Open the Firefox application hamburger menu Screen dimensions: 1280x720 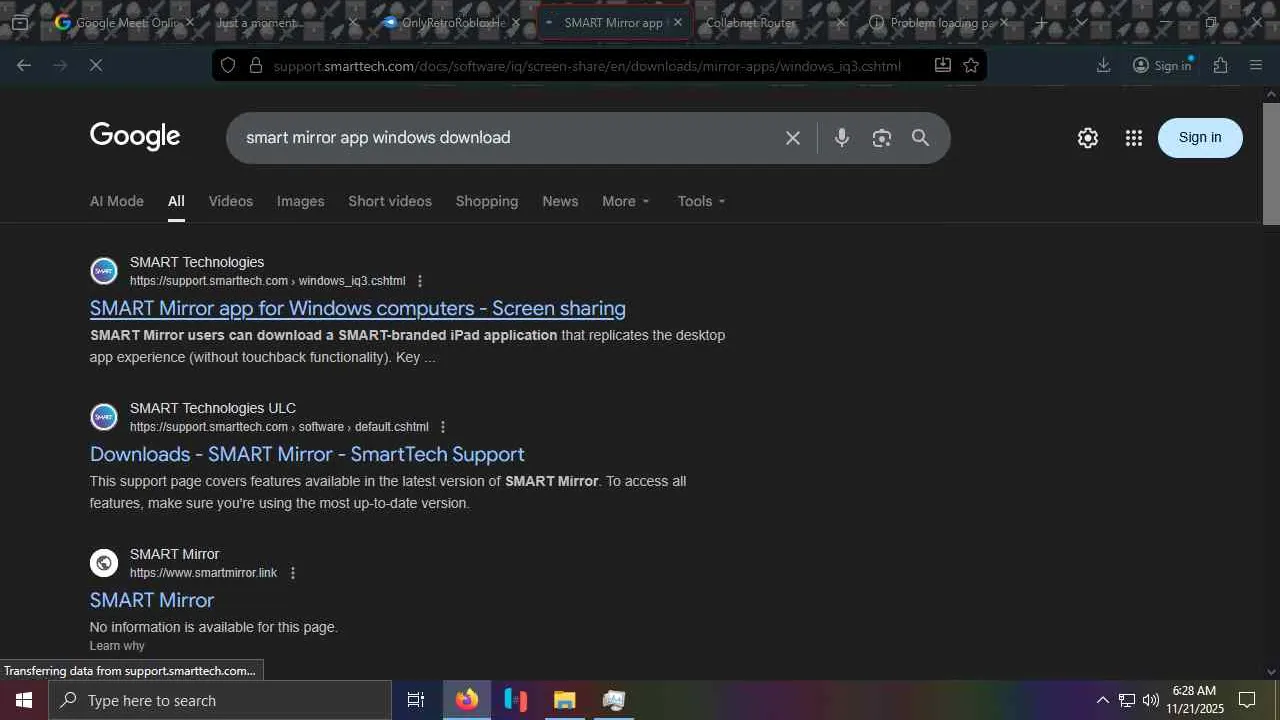pyautogui.click(x=1256, y=65)
